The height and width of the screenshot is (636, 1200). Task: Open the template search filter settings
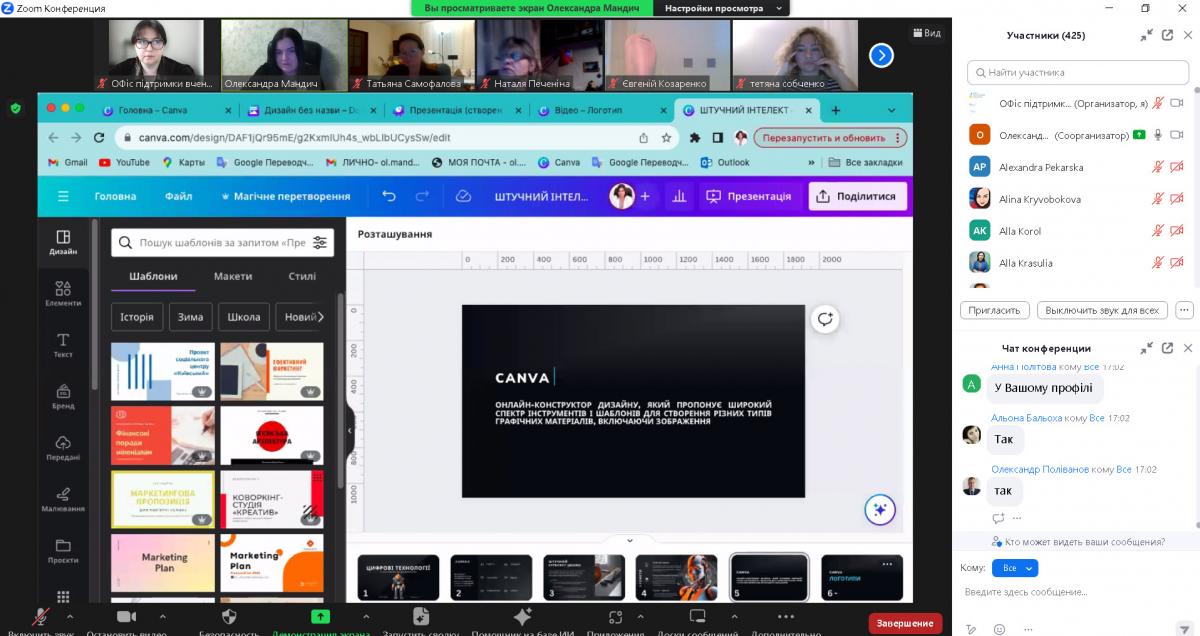[320, 242]
